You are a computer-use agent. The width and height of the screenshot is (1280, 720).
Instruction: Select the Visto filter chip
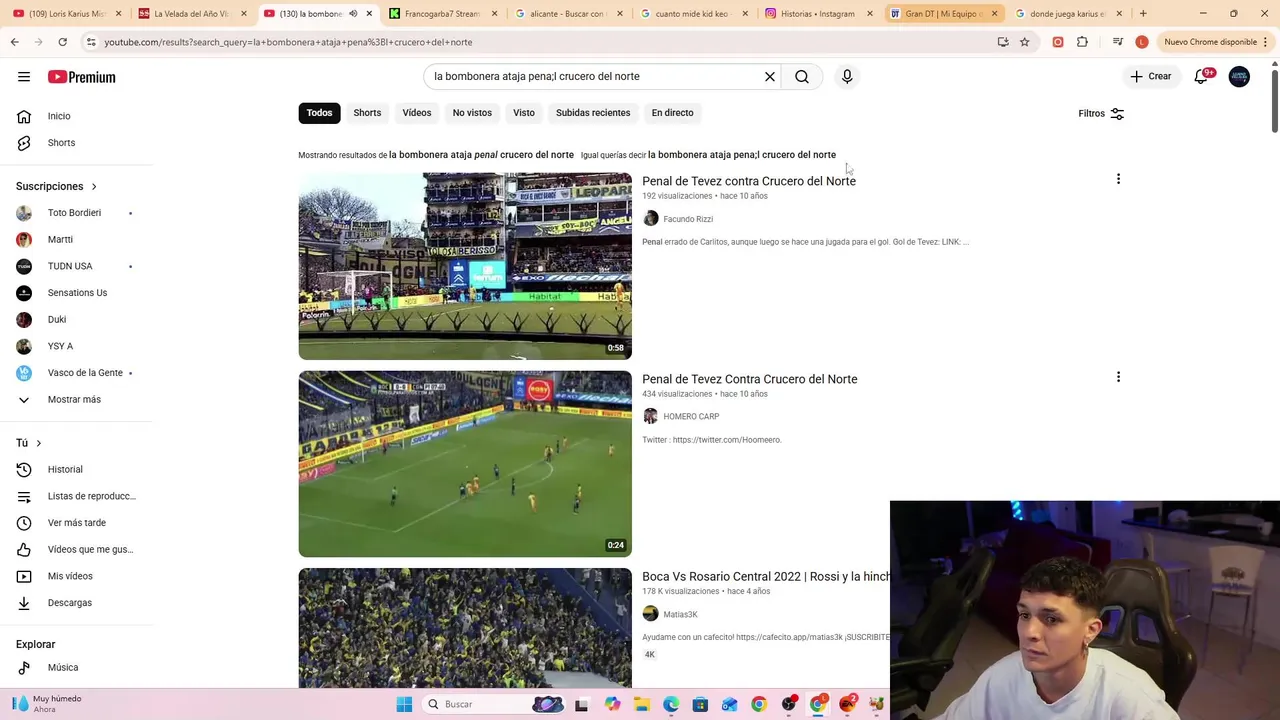(x=524, y=113)
